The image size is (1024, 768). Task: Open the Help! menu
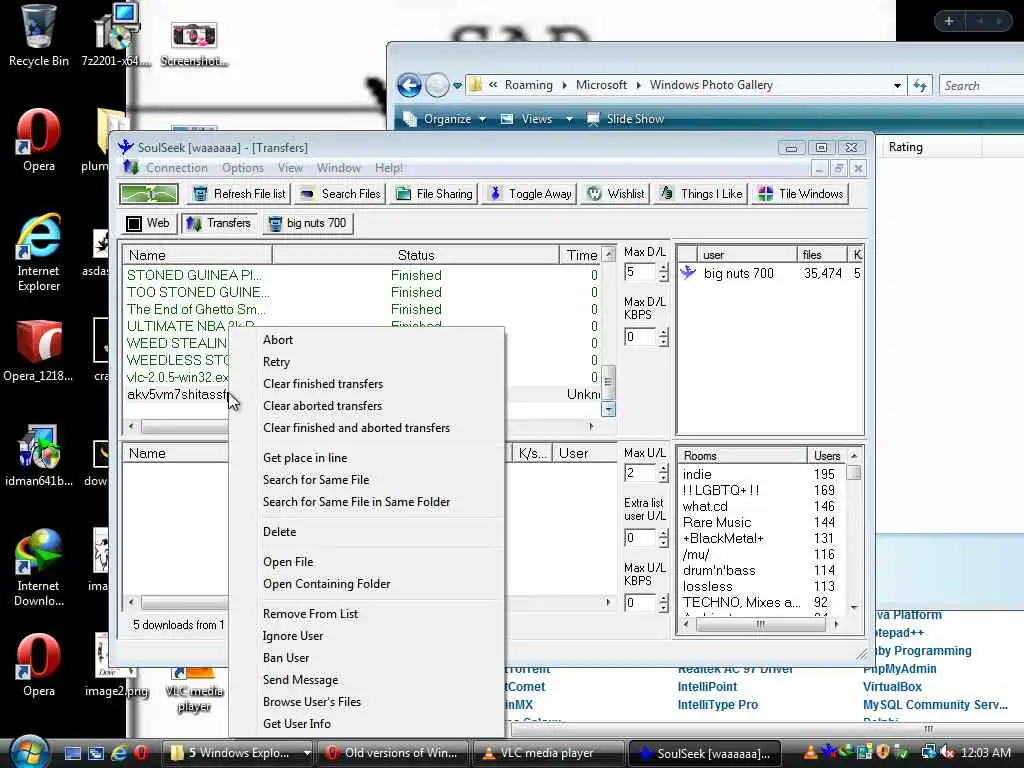click(389, 168)
